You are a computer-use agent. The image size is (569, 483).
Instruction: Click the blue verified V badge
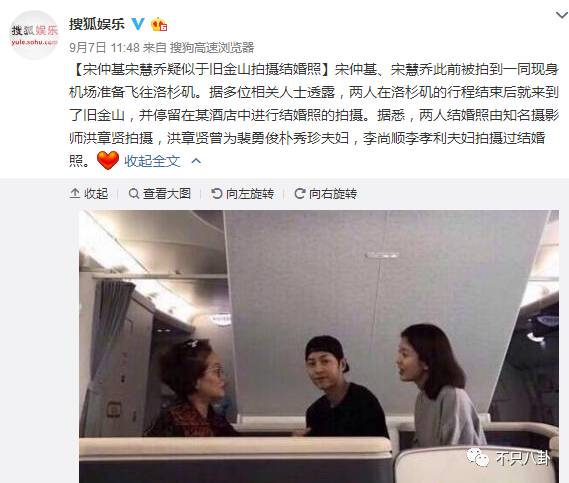(x=138, y=24)
